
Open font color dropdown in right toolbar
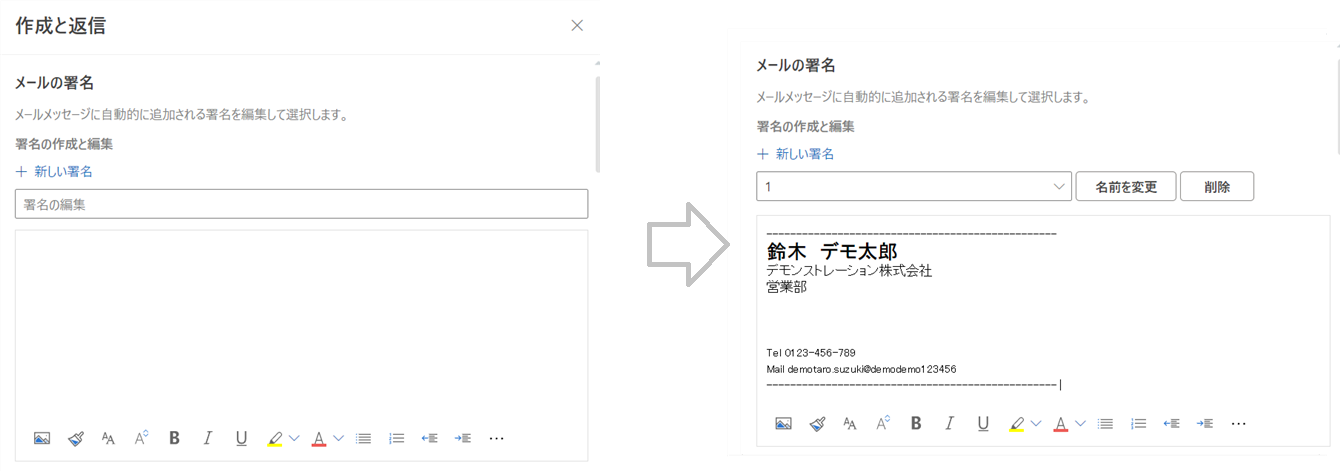[x=1080, y=423]
